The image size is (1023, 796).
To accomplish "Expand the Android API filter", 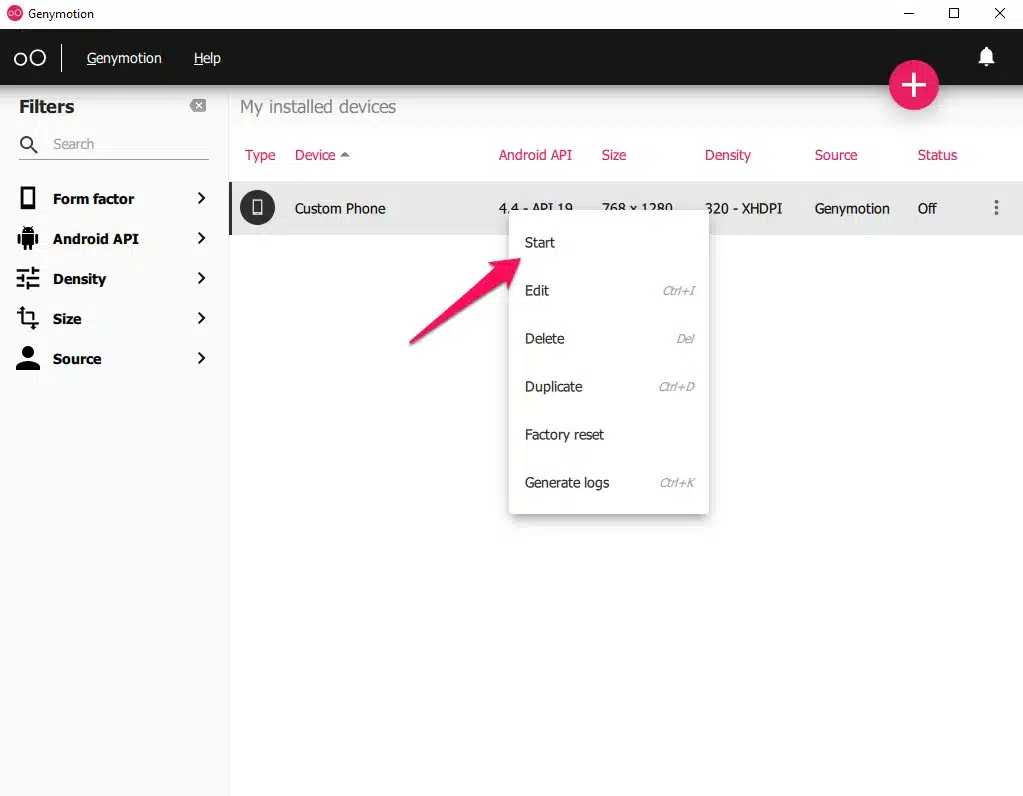I will 201,238.
